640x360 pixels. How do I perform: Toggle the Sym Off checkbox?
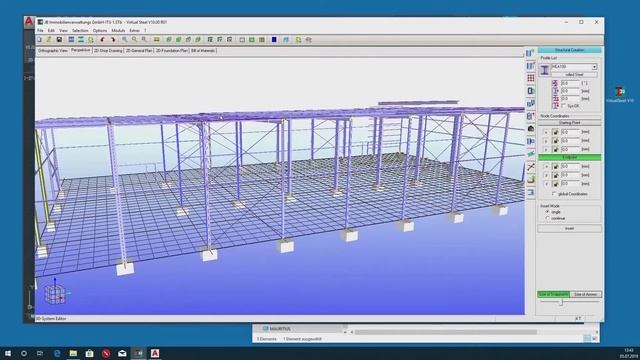click(564, 106)
